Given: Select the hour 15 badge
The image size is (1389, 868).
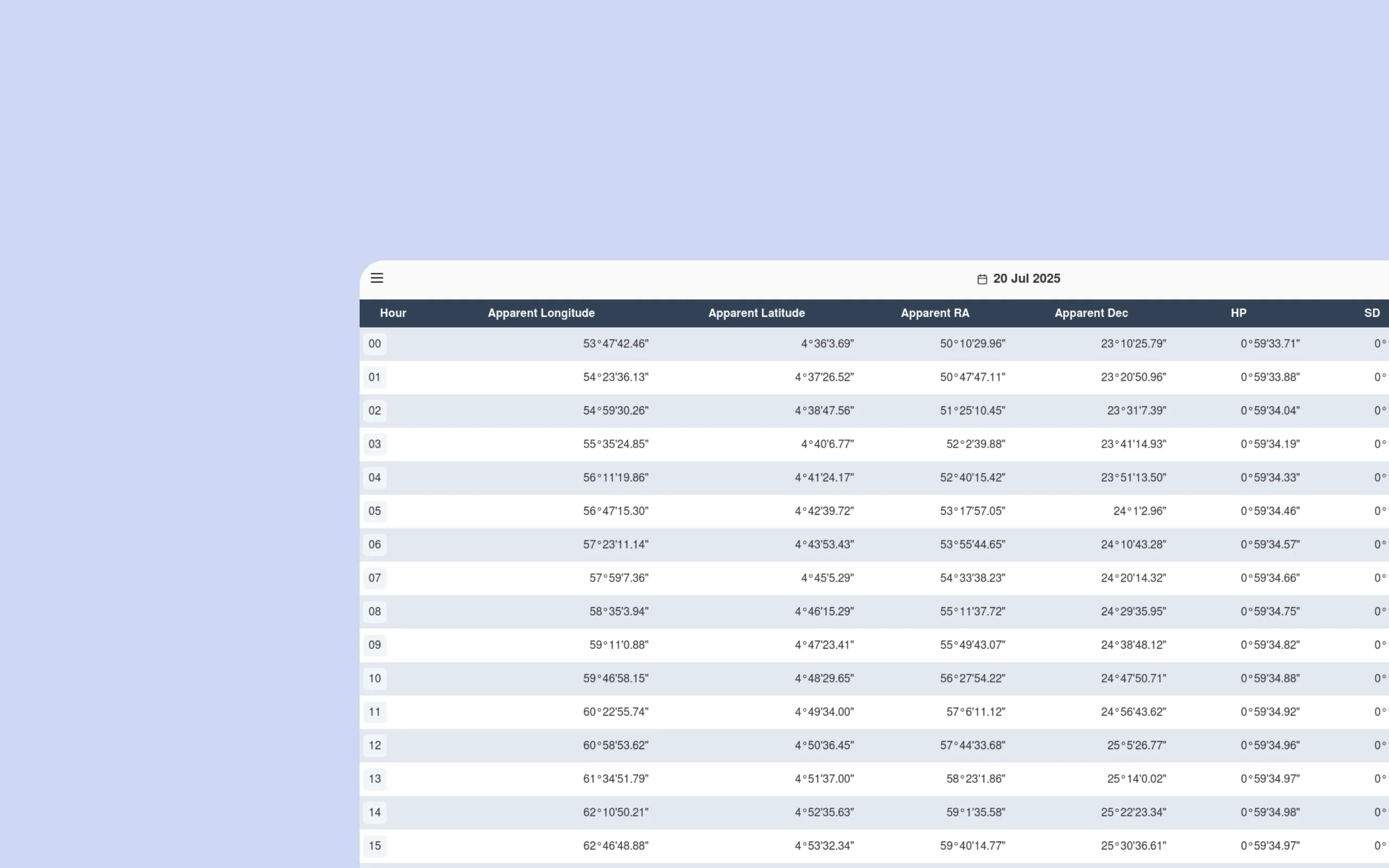Looking at the screenshot, I should 375,846.
